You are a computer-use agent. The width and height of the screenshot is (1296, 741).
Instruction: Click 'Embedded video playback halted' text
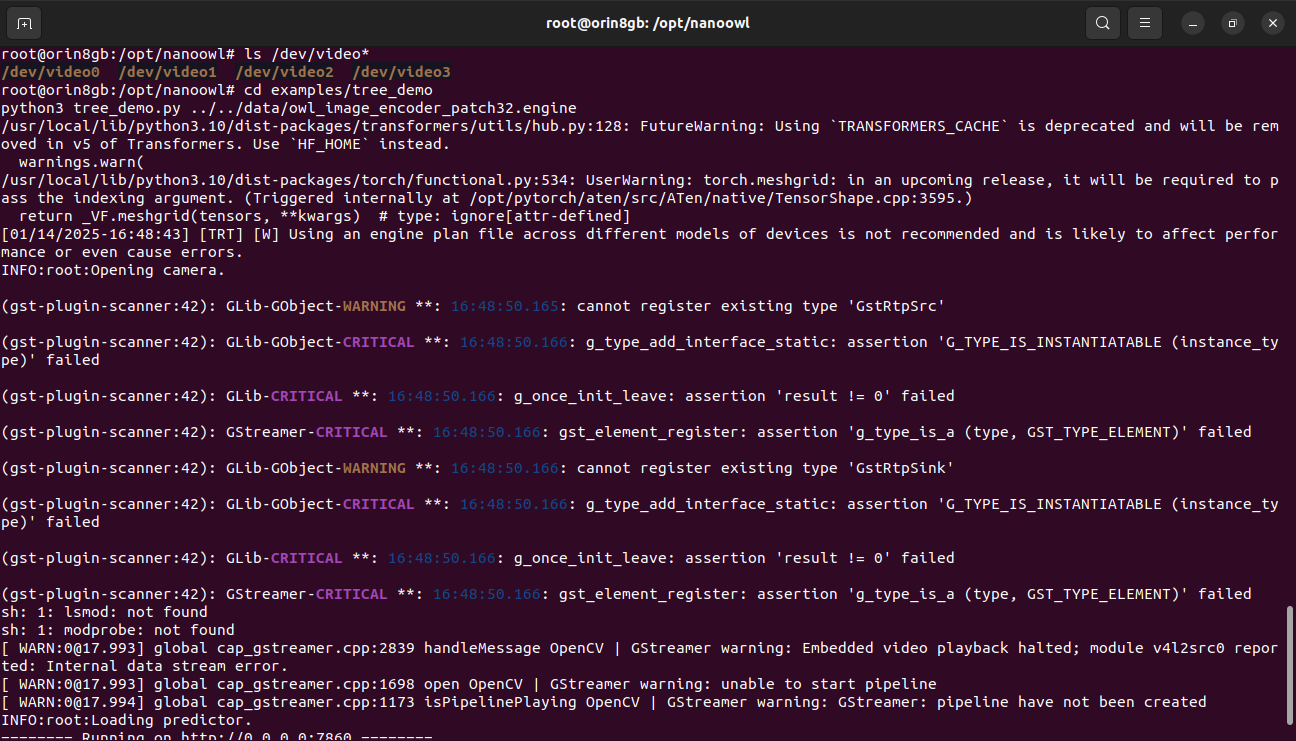(938, 648)
